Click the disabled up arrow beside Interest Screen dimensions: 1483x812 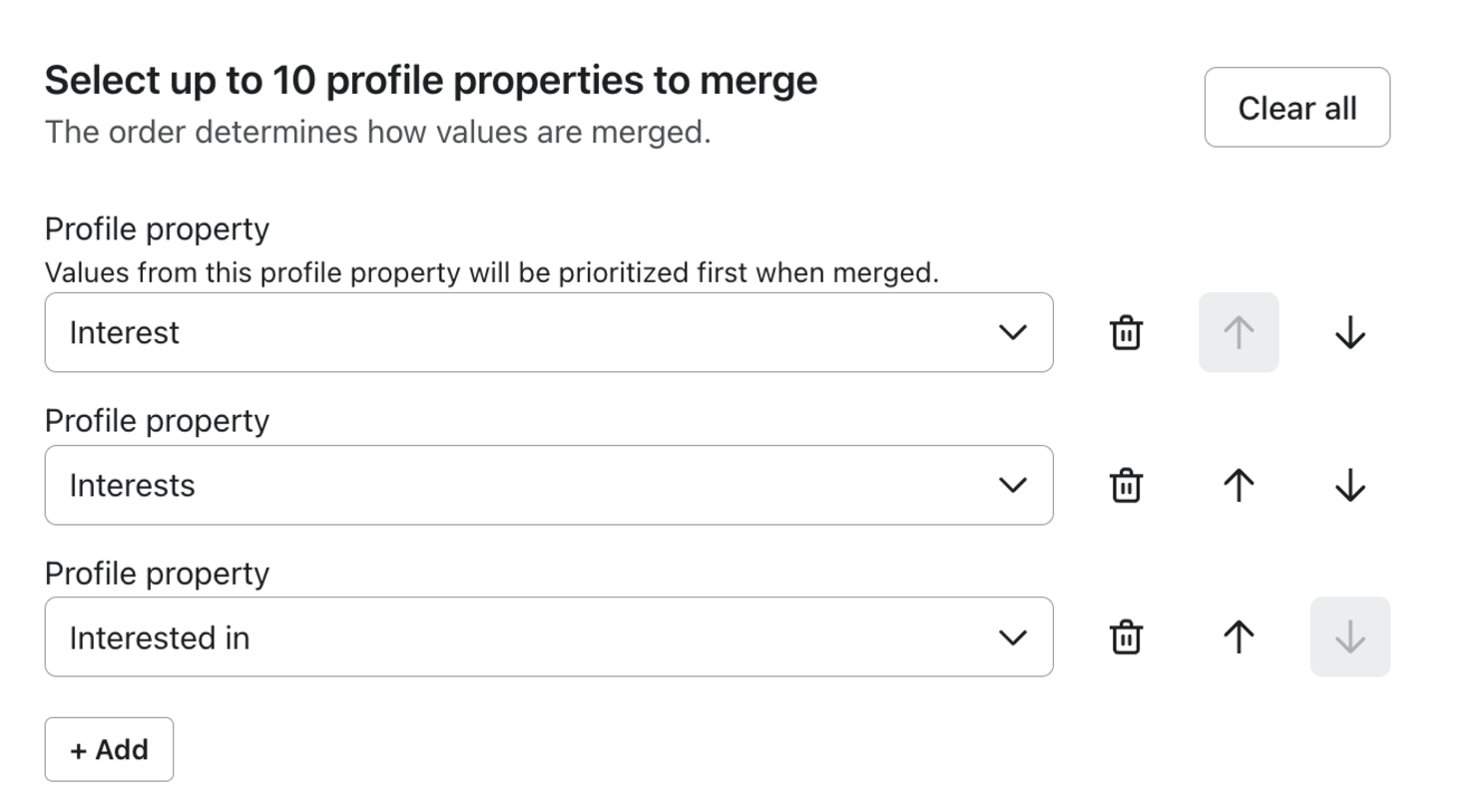coord(1237,333)
